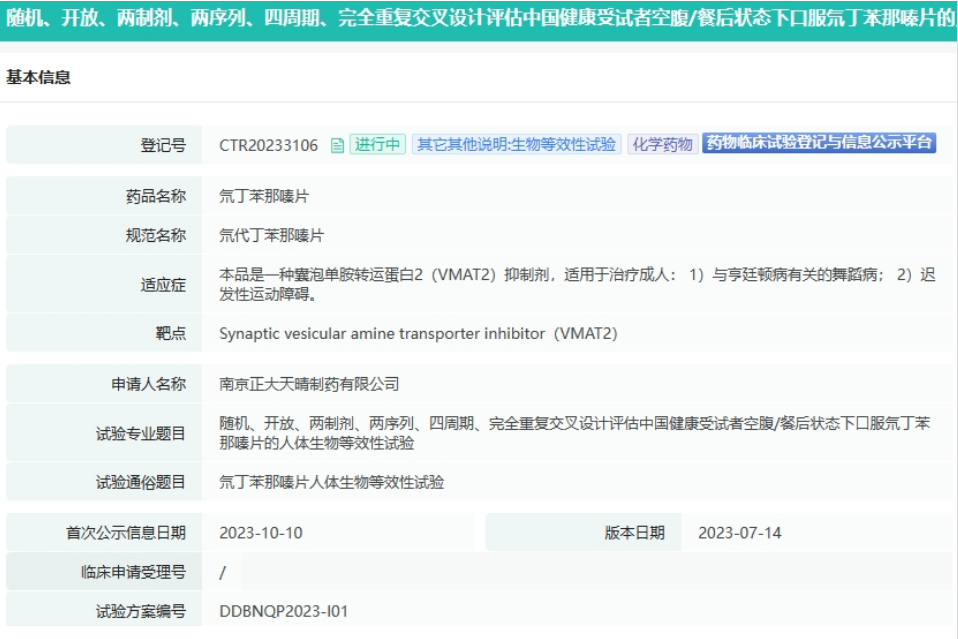The width and height of the screenshot is (958, 639).
Task: Click the standard name 氘代丁苯那嗪片
Action: [x=271, y=235]
